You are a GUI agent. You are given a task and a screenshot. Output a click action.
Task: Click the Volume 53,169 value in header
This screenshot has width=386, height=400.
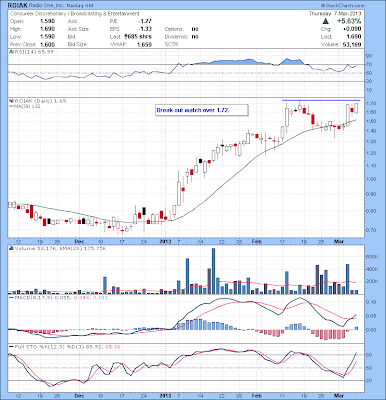[352, 44]
